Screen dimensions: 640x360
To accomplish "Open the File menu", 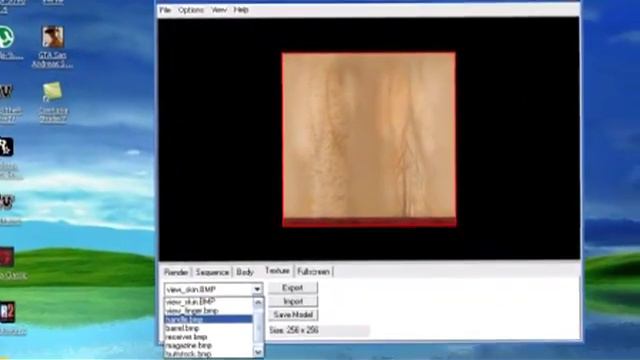I will (x=165, y=10).
